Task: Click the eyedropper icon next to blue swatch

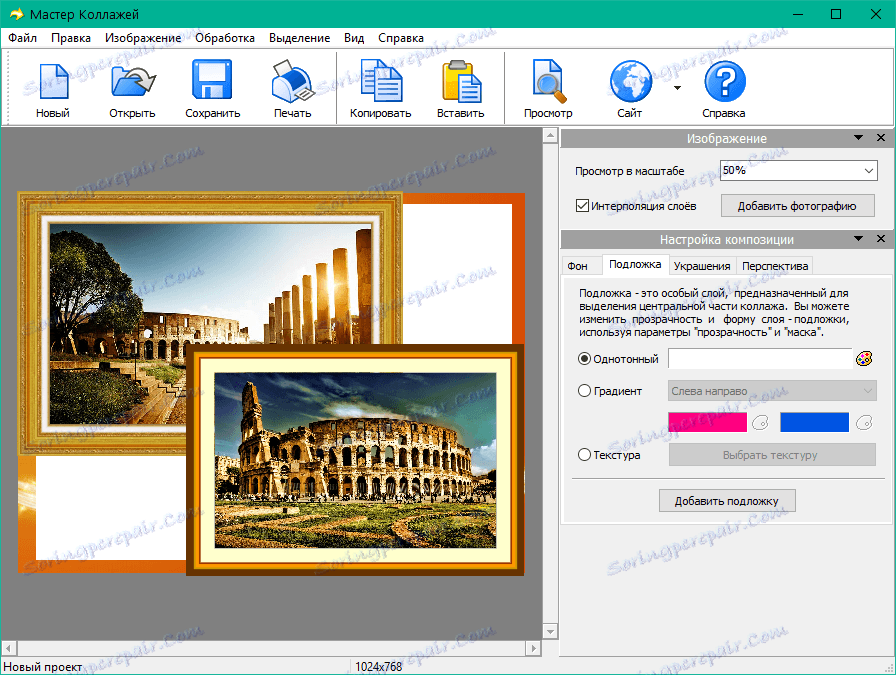Action: point(864,423)
